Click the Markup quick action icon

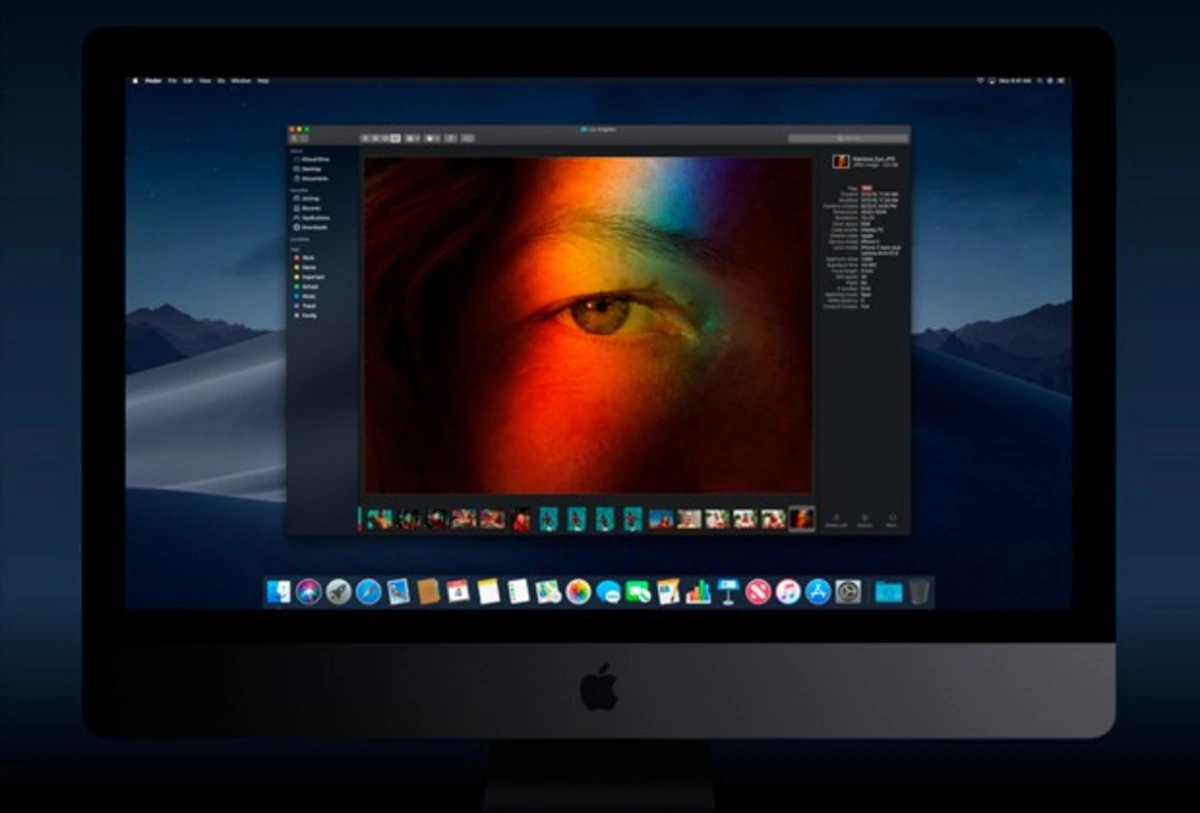pyautogui.click(x=864, y=519)
